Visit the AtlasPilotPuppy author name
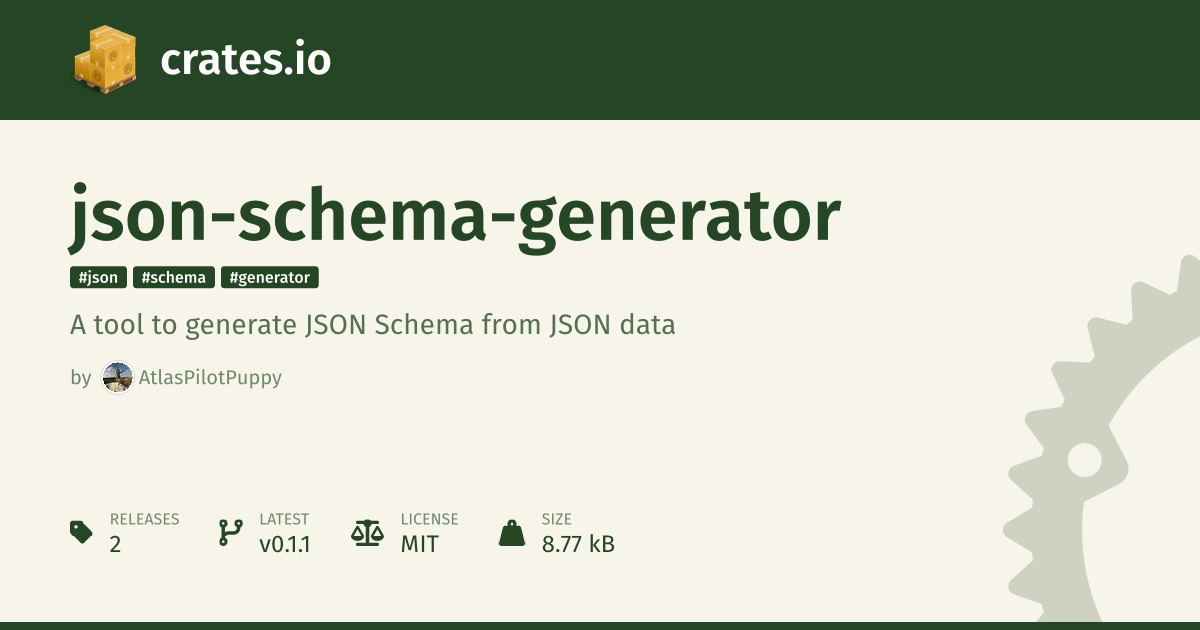Viewport: 1200px width, 630px height. tap(210, 378)
